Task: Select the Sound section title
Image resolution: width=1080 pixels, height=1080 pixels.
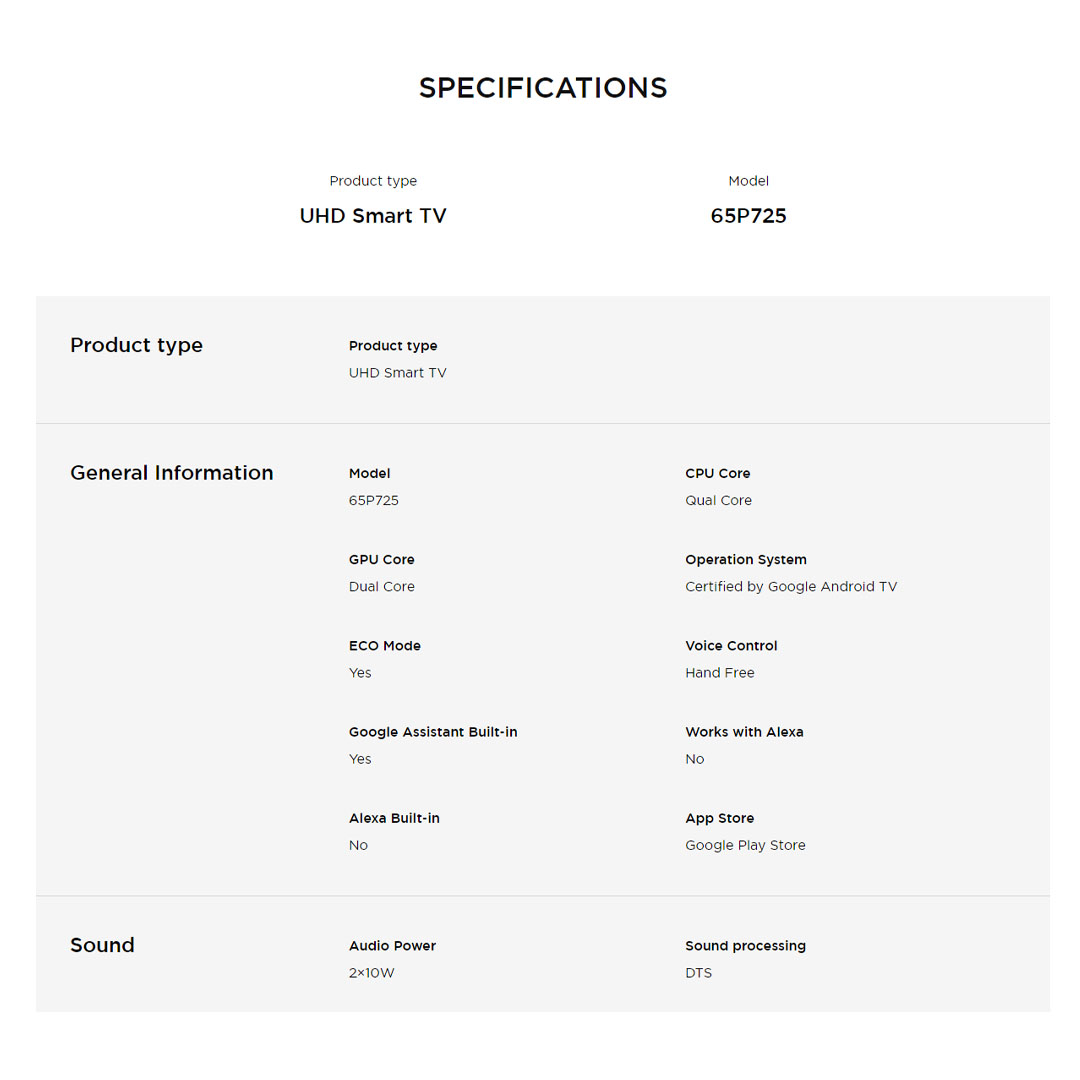Action: [102, 945]
